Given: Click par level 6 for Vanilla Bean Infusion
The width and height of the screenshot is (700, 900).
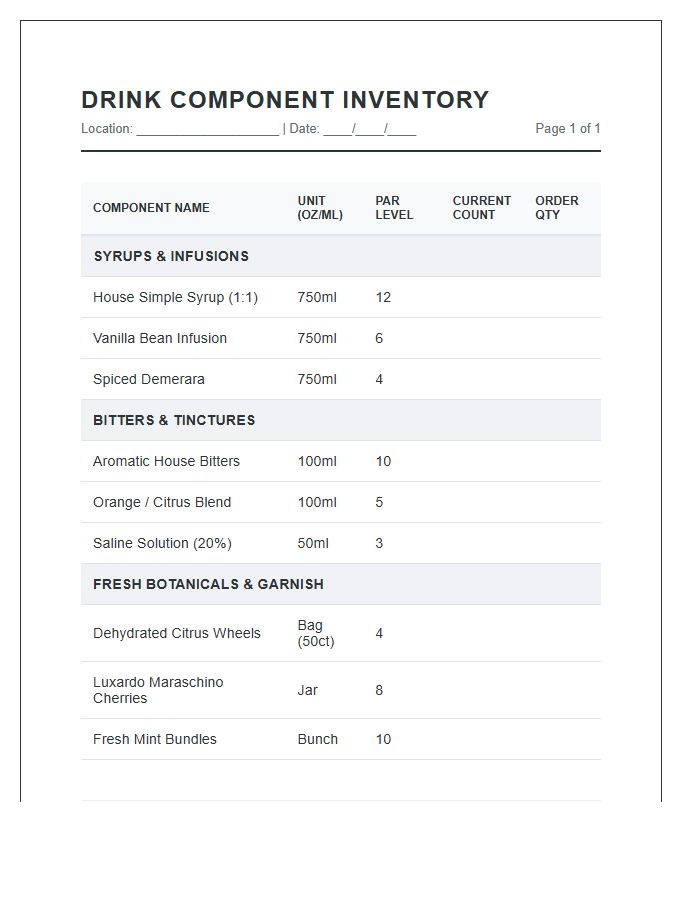Looking at the screenshot, I should tap(379, 338).
